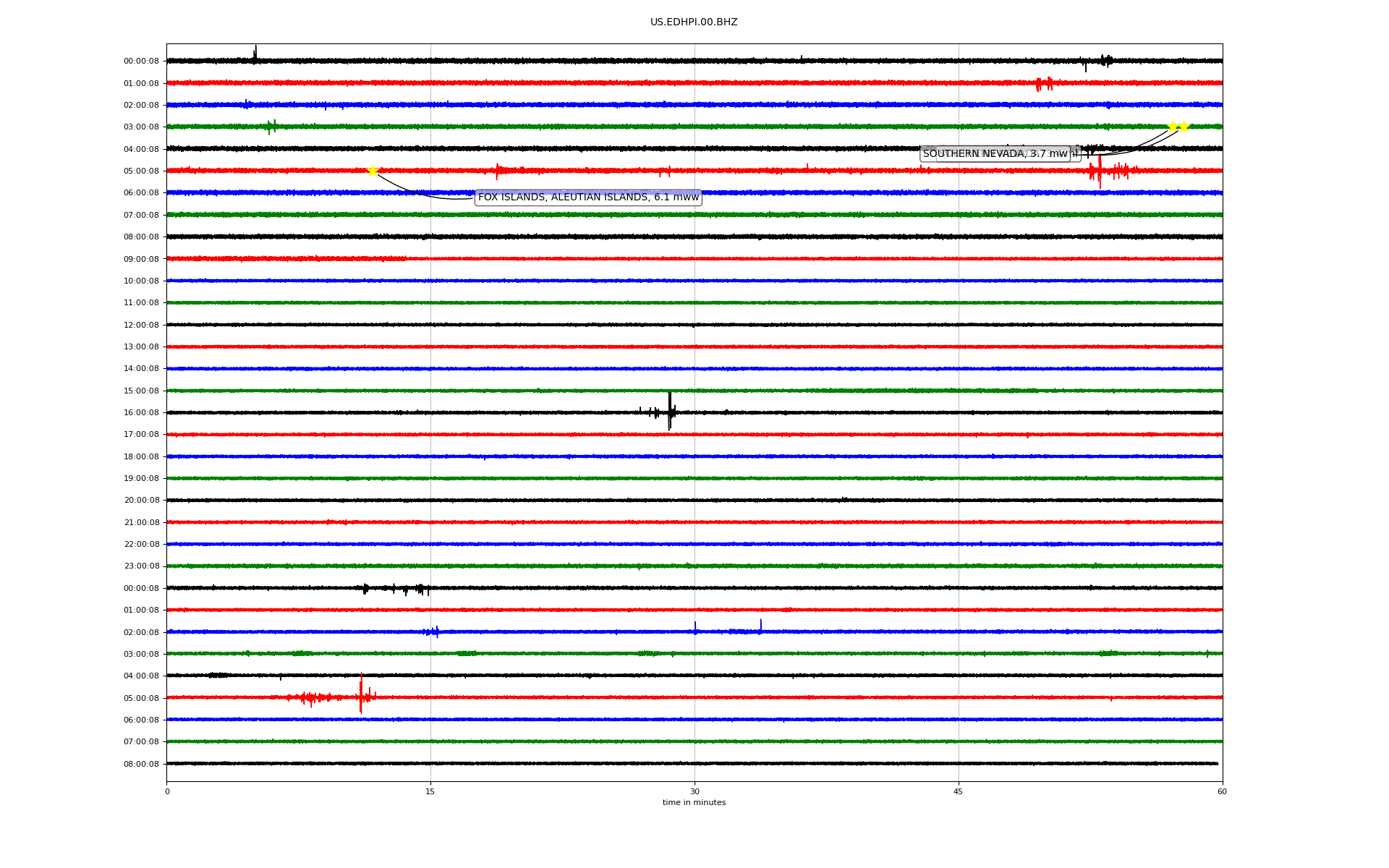The height and width of the screenshot is (868, 1389).
Task: Click the leftmost of the paired yellow stars
Action: coord(1172,127)
